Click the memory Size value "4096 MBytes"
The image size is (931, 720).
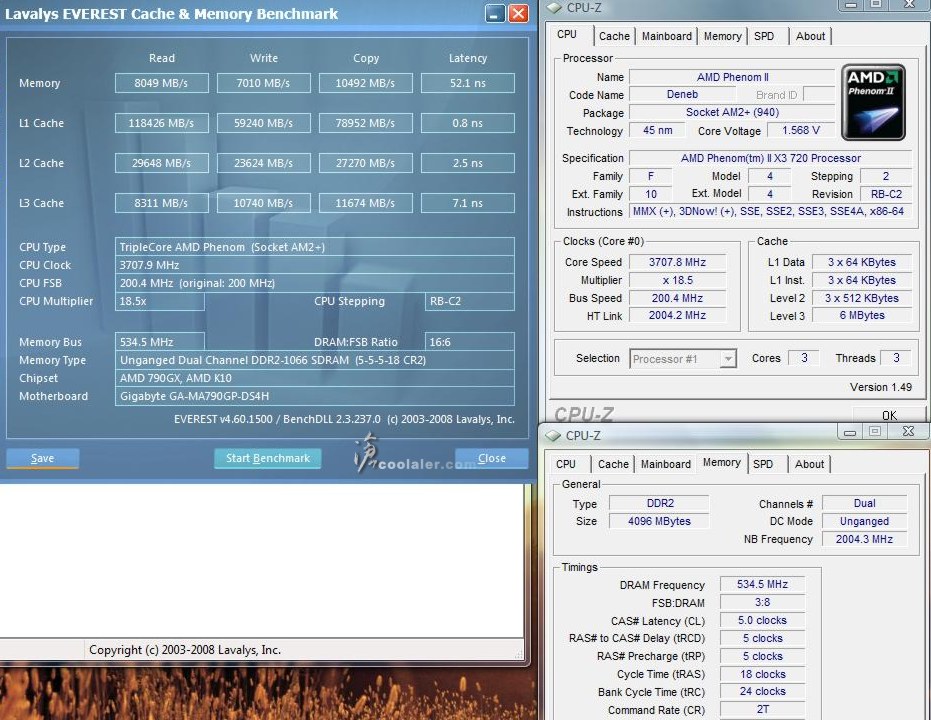[x=659, y=521]
